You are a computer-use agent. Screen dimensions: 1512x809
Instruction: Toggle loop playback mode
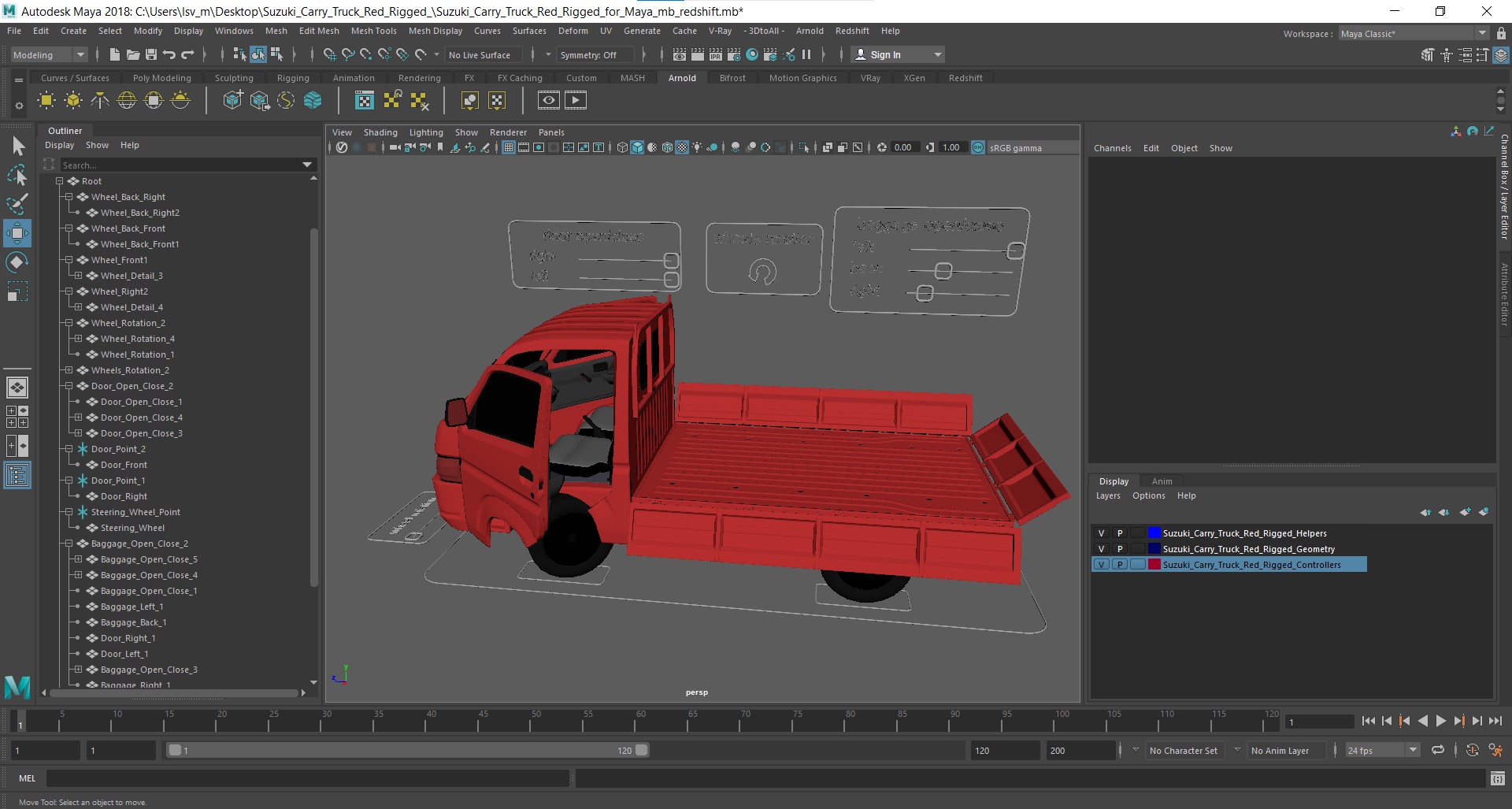1437,750
